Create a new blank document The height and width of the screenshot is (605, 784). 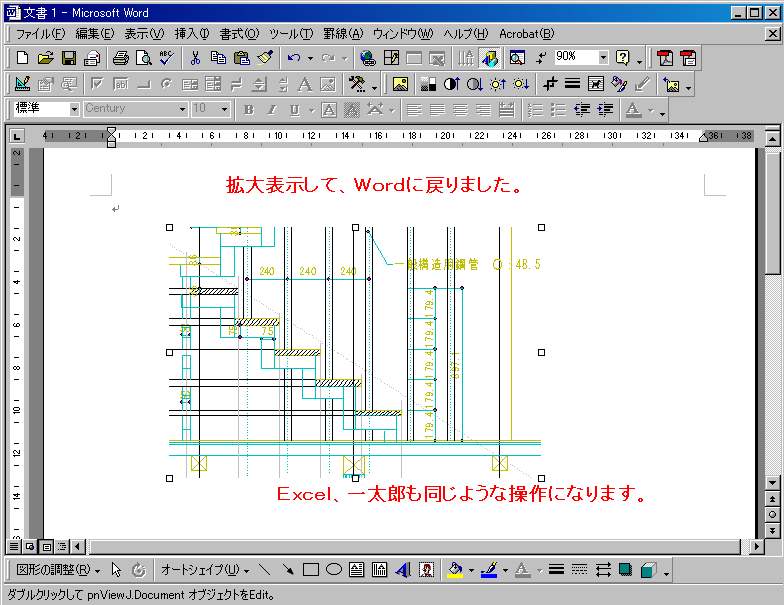click(22, 58)
